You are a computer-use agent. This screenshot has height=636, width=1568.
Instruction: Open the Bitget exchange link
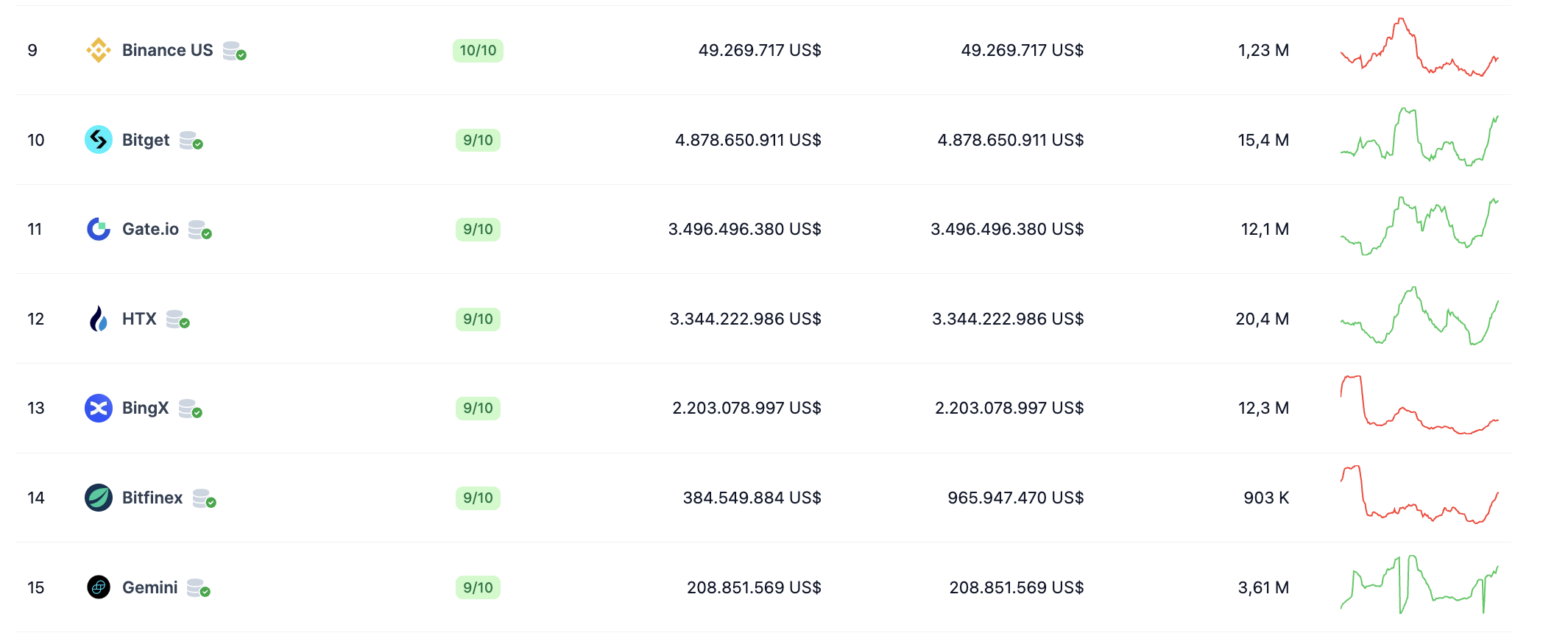pos(146,140)
